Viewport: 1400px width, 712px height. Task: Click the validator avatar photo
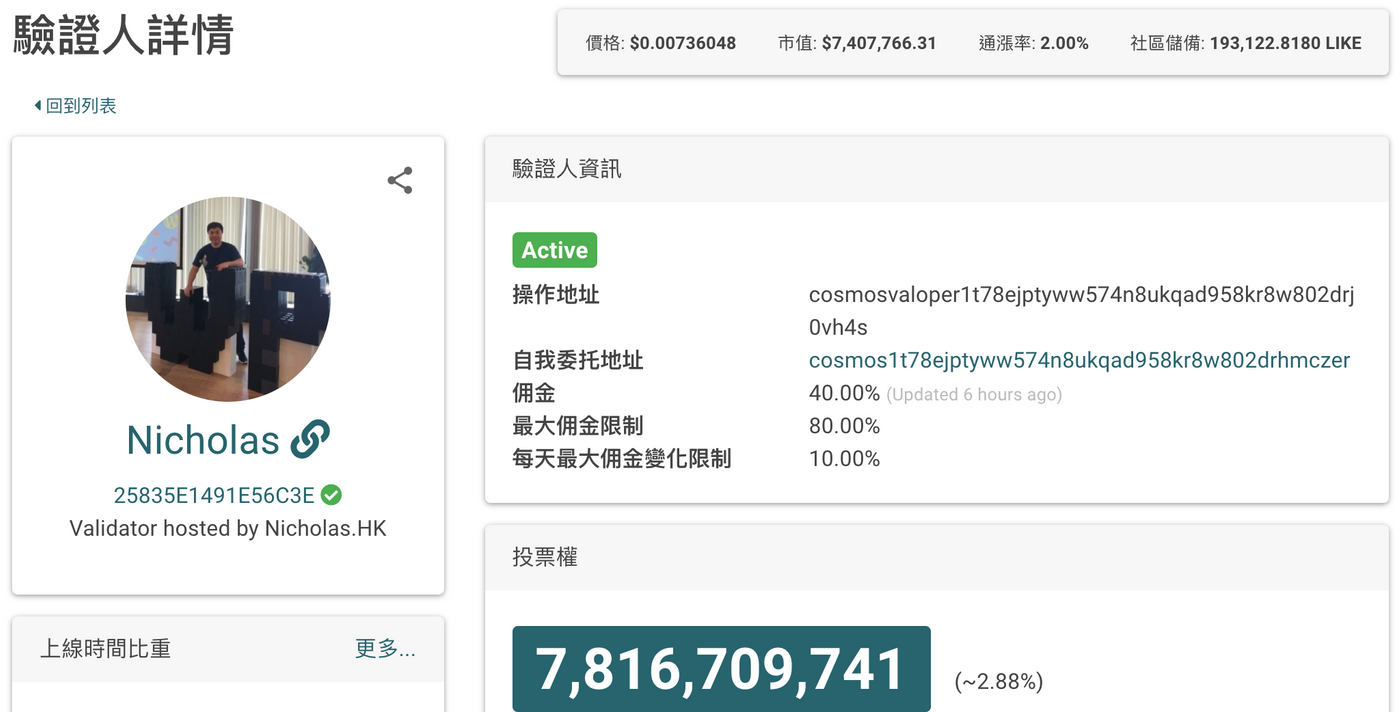click(228, 299)
